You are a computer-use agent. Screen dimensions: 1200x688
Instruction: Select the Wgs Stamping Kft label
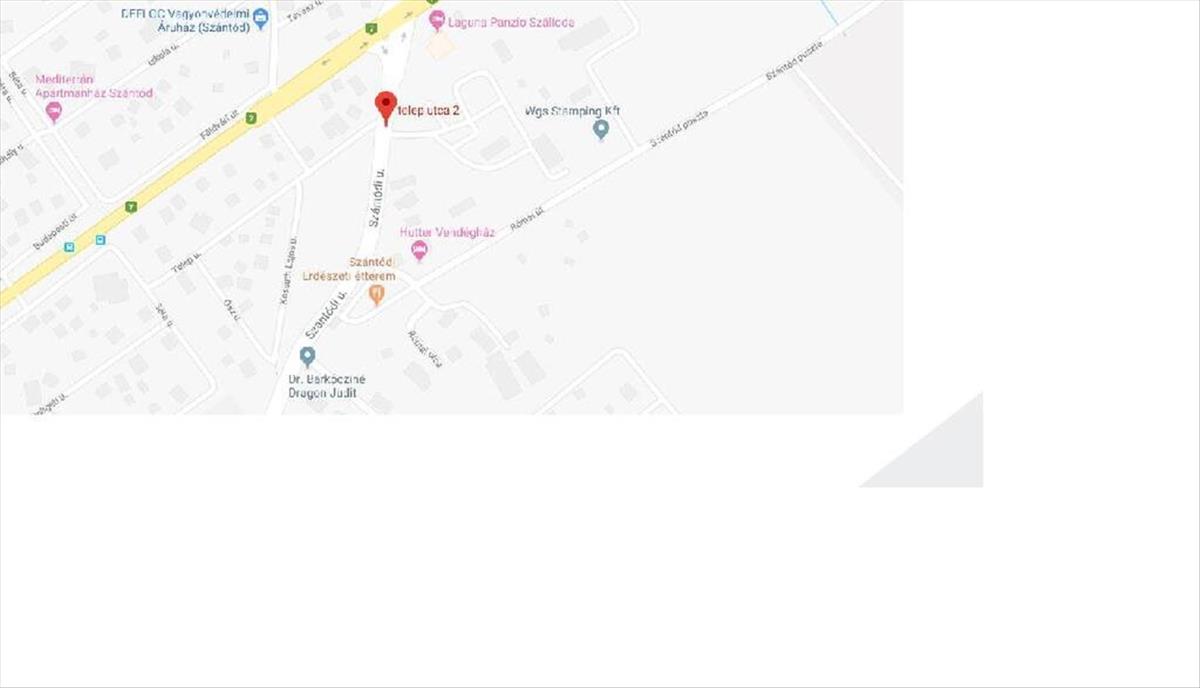pos(572,111)
